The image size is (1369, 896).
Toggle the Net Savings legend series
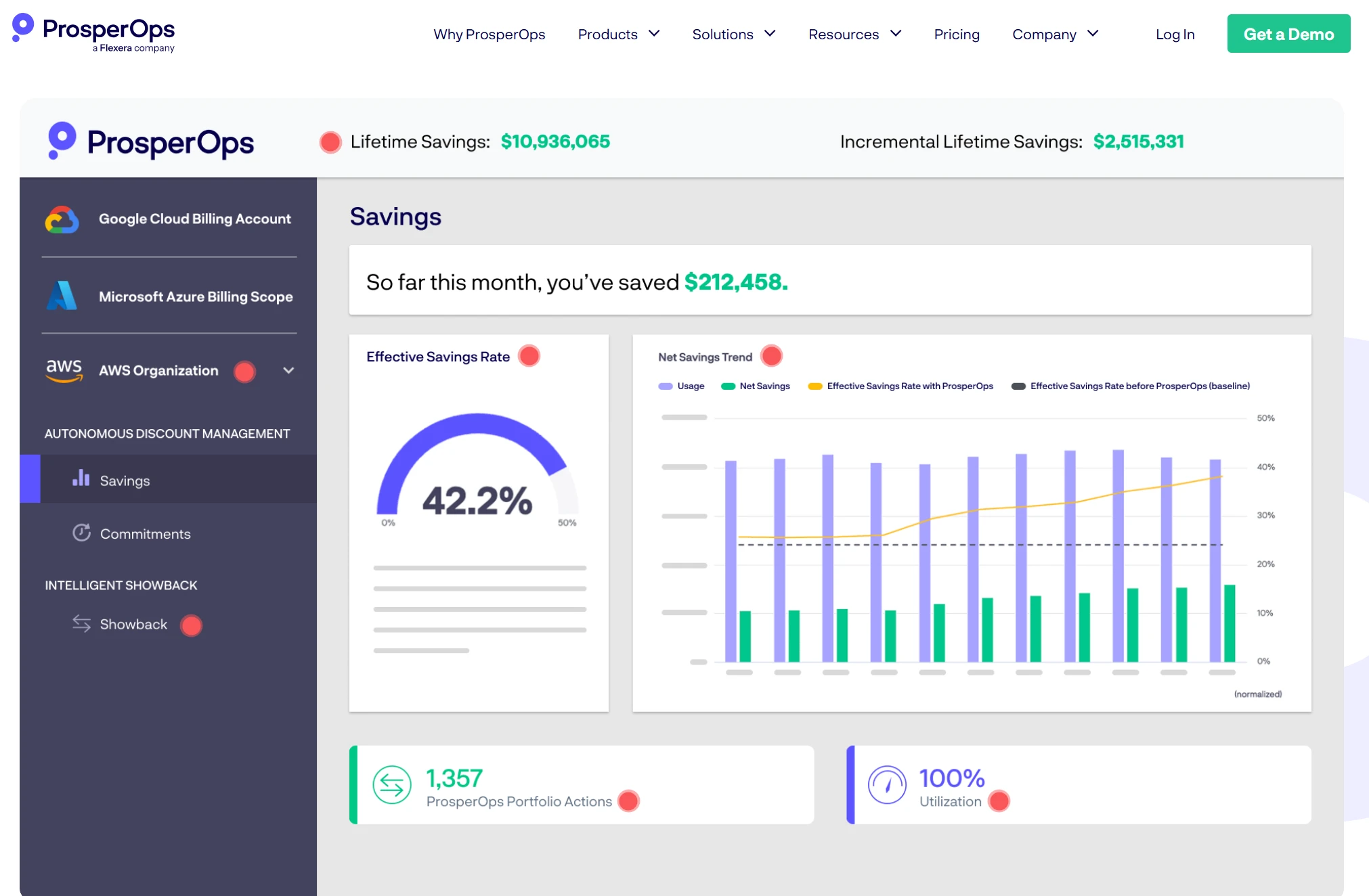click(756, 386)
